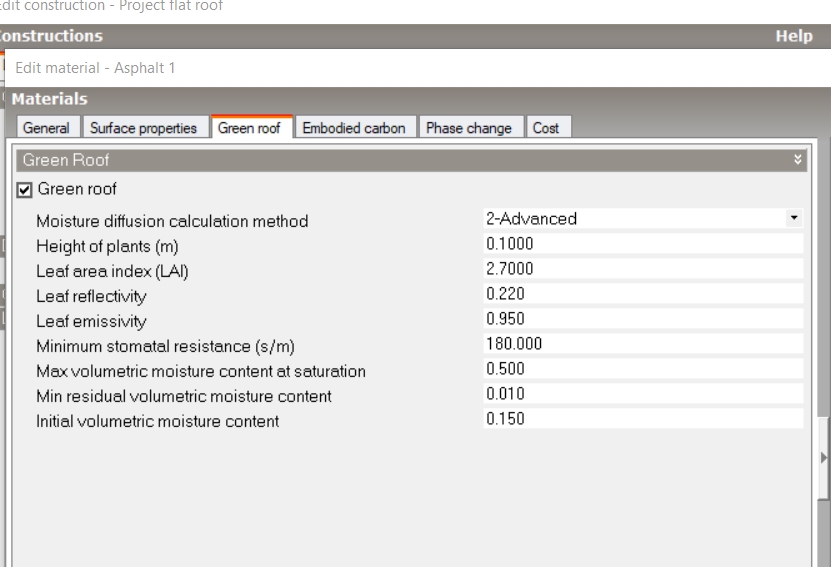Image resolution: width=831 pixels, height=567 pixels.
Task: Edit the Height of plants field
Action: pyautogui.click(x=643, y=244)
